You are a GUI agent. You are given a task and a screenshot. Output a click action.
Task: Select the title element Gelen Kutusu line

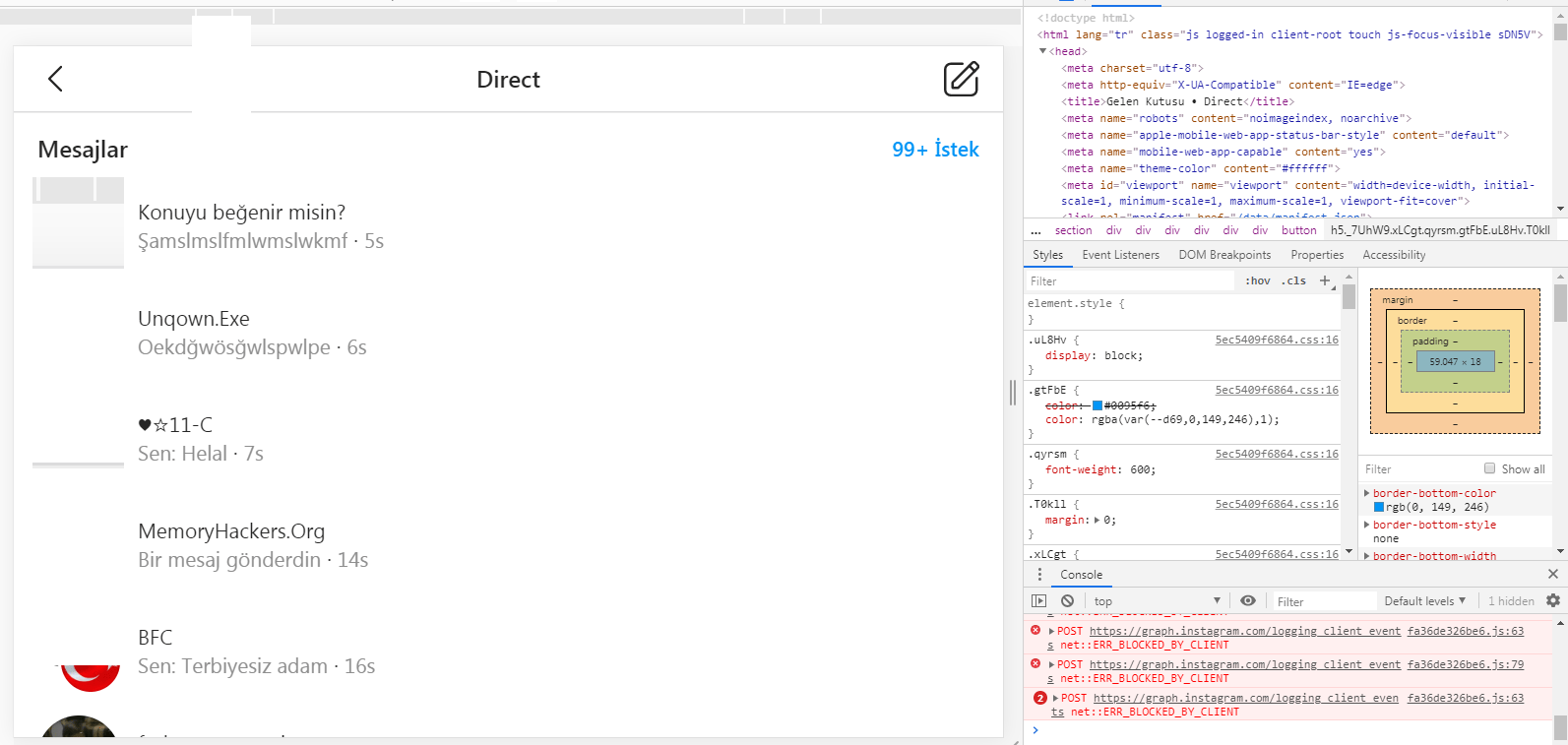[x=1177, y=101]
